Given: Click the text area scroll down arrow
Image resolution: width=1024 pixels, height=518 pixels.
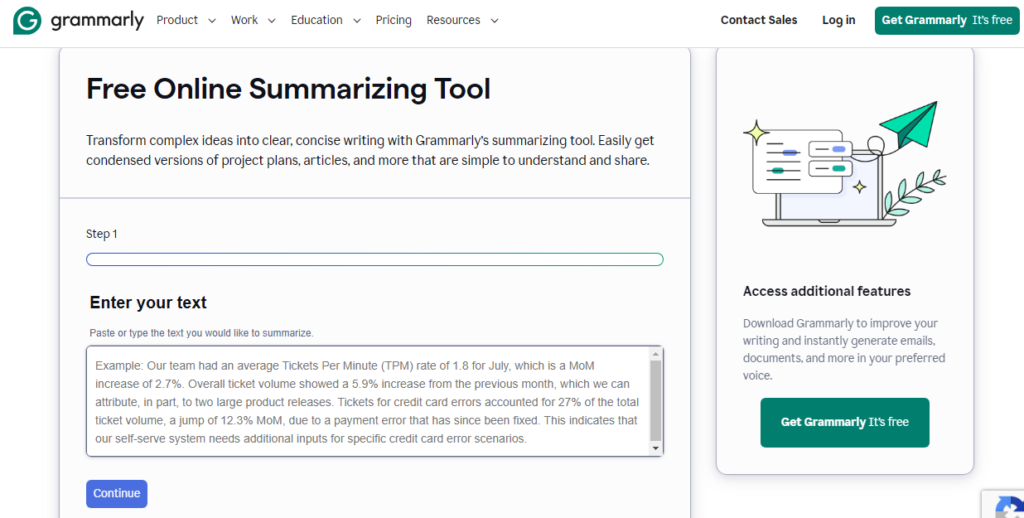Looking at the screenshot, I should tap(656, 448).
